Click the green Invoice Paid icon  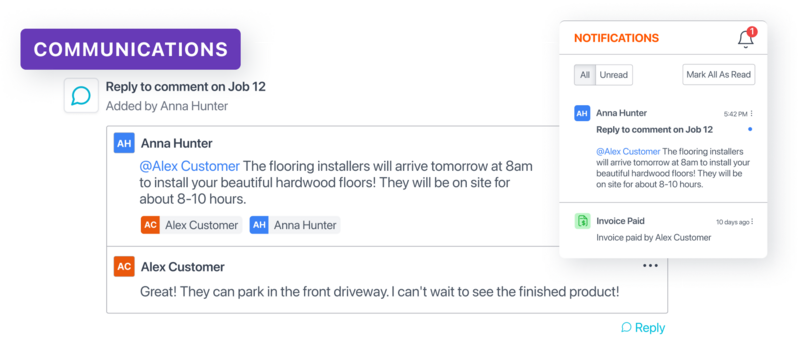[x=582, y=221]
